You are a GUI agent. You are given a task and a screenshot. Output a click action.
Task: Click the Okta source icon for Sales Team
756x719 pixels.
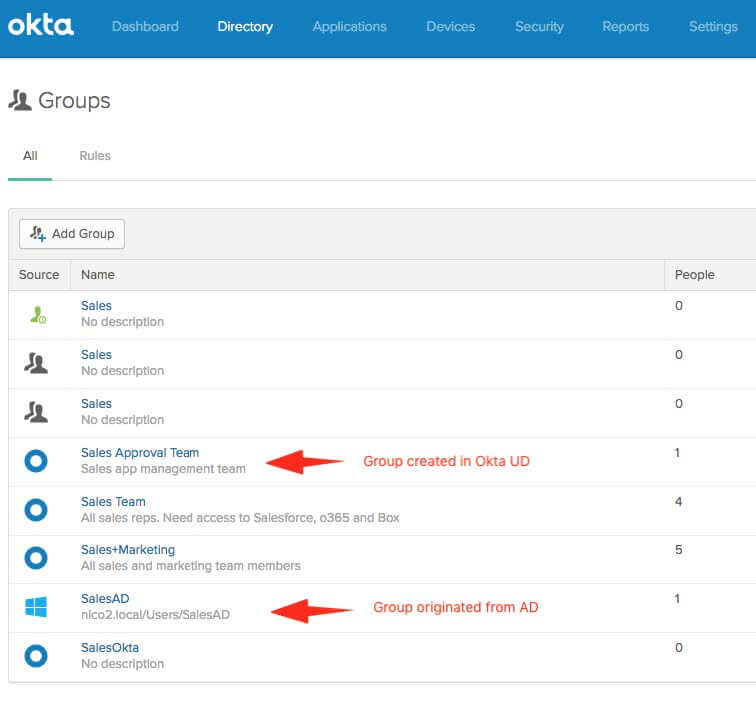click(36, 510)
